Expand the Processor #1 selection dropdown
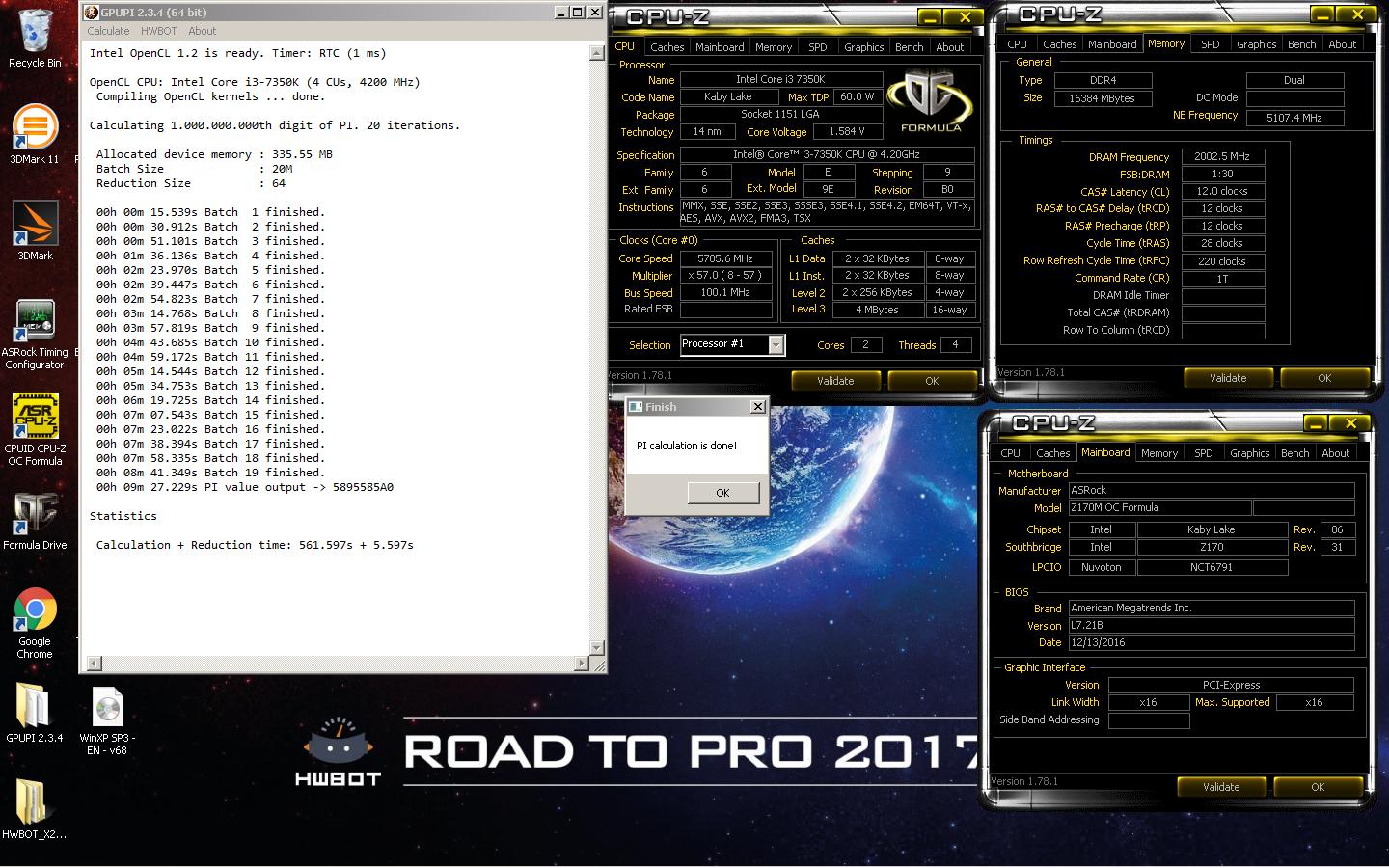The image size is (1389, 868). [776, 344]
